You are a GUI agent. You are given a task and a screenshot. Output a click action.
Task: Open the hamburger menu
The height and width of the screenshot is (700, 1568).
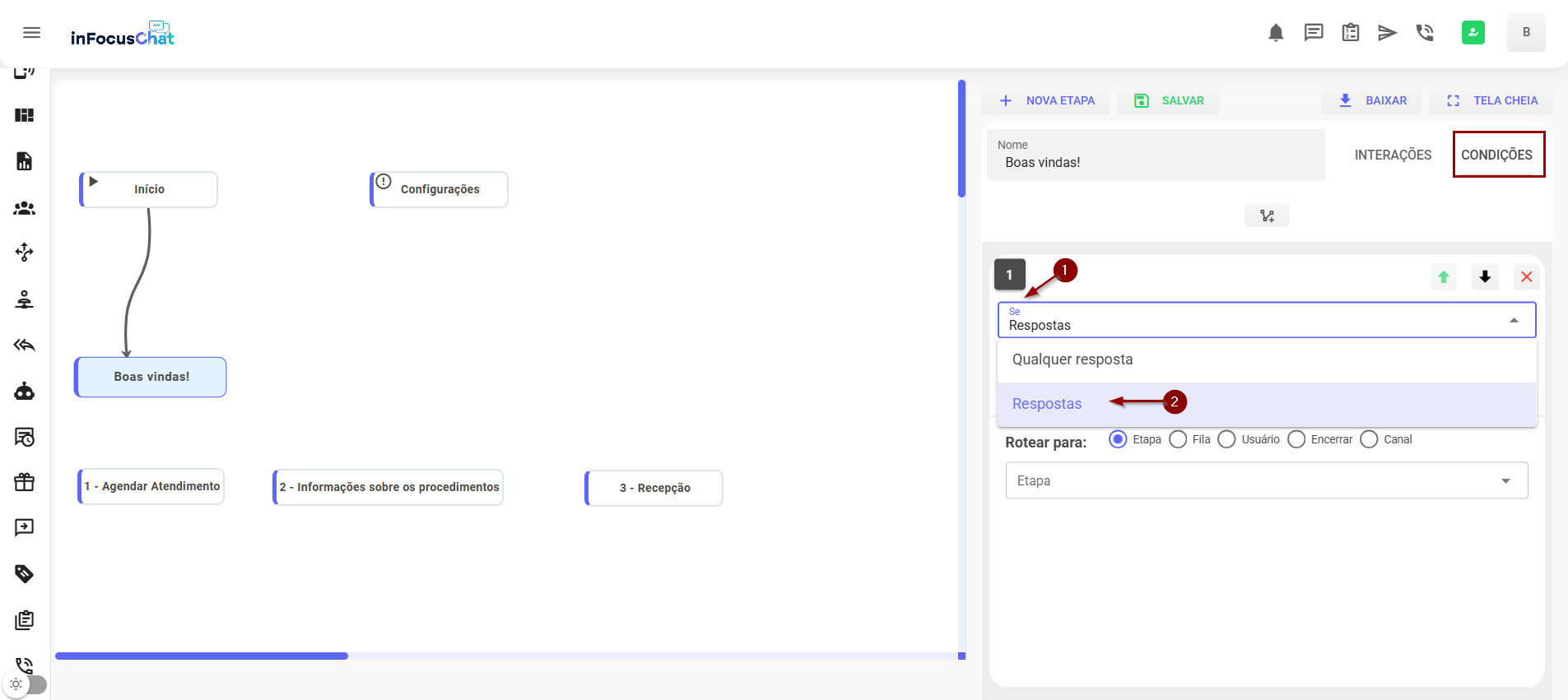pos(31,33)
